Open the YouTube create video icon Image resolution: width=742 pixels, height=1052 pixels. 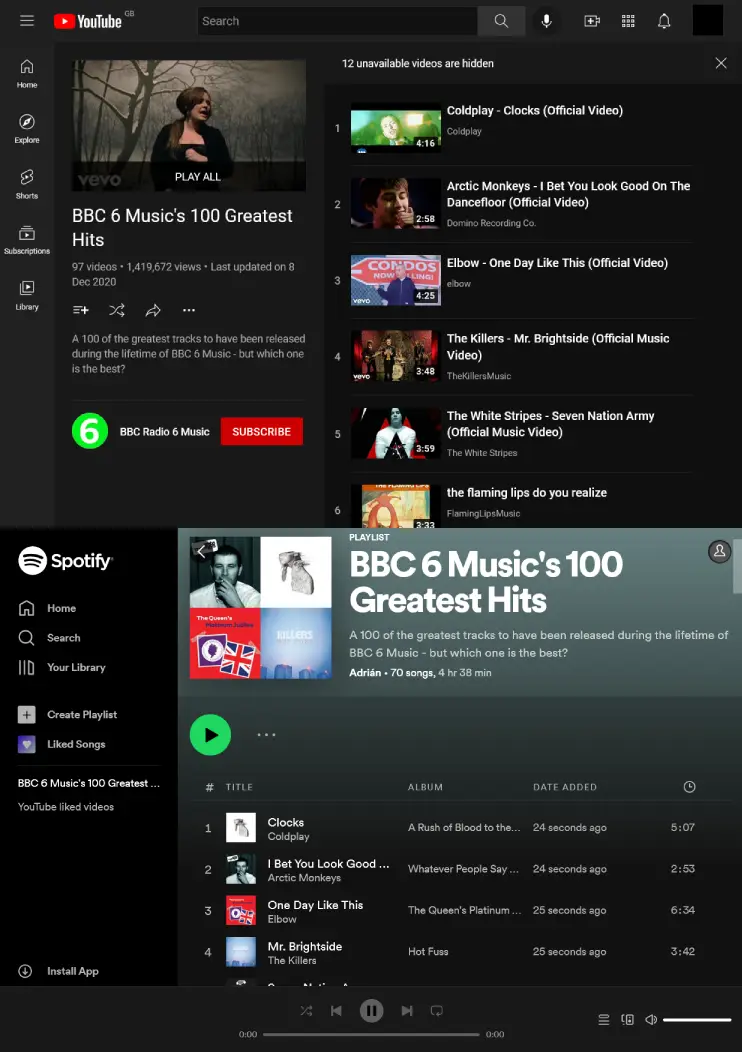tap(592, 21)
